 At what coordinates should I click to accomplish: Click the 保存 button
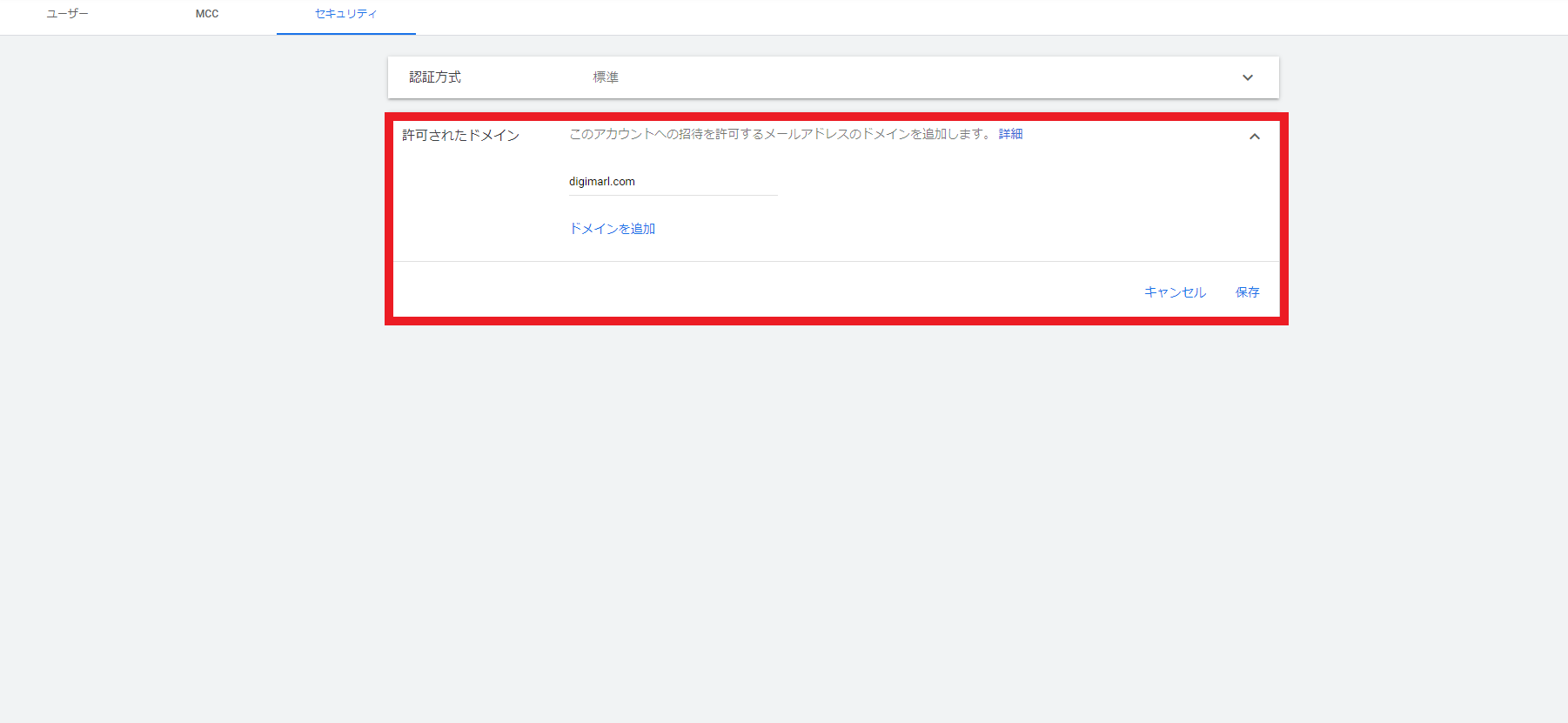coord(1248,292)
